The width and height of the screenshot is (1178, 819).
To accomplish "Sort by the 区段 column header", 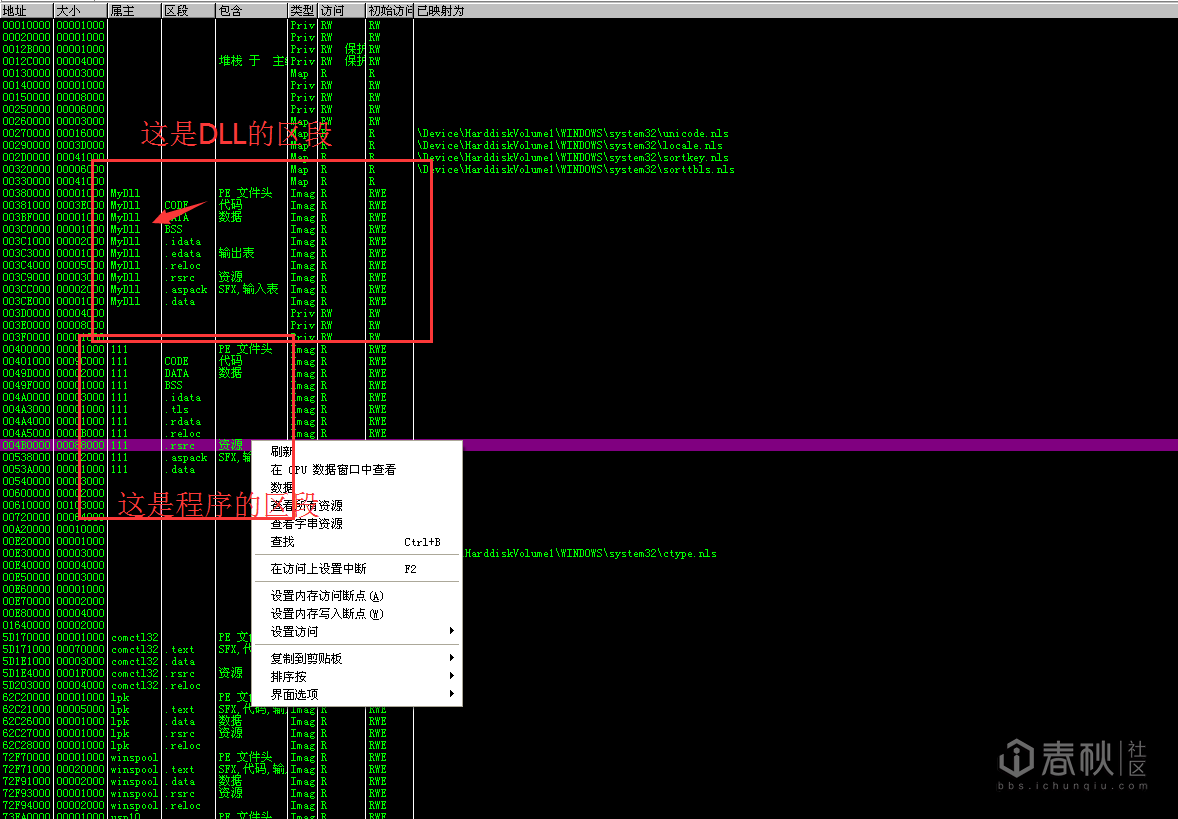I will pyautogui.click(x=189, y=11).
